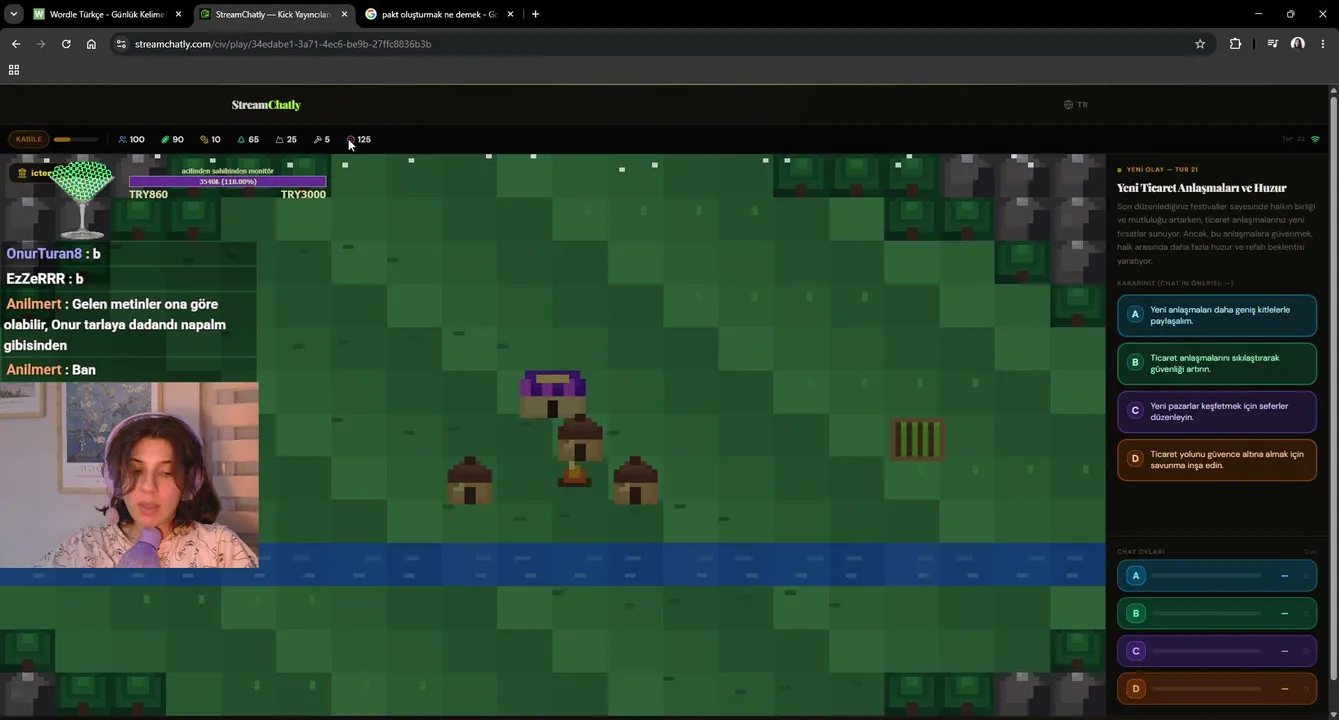Click the chat vote bar for D
Viewport: 1339px width, 720px height.
click(1216, 689)
